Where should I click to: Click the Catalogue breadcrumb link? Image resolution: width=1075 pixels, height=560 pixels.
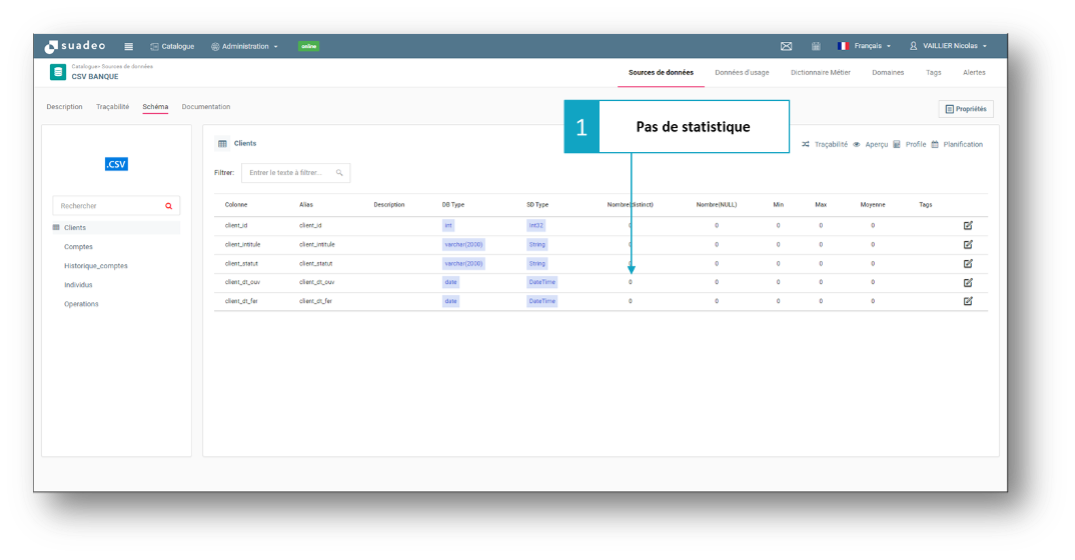(84, 66)
